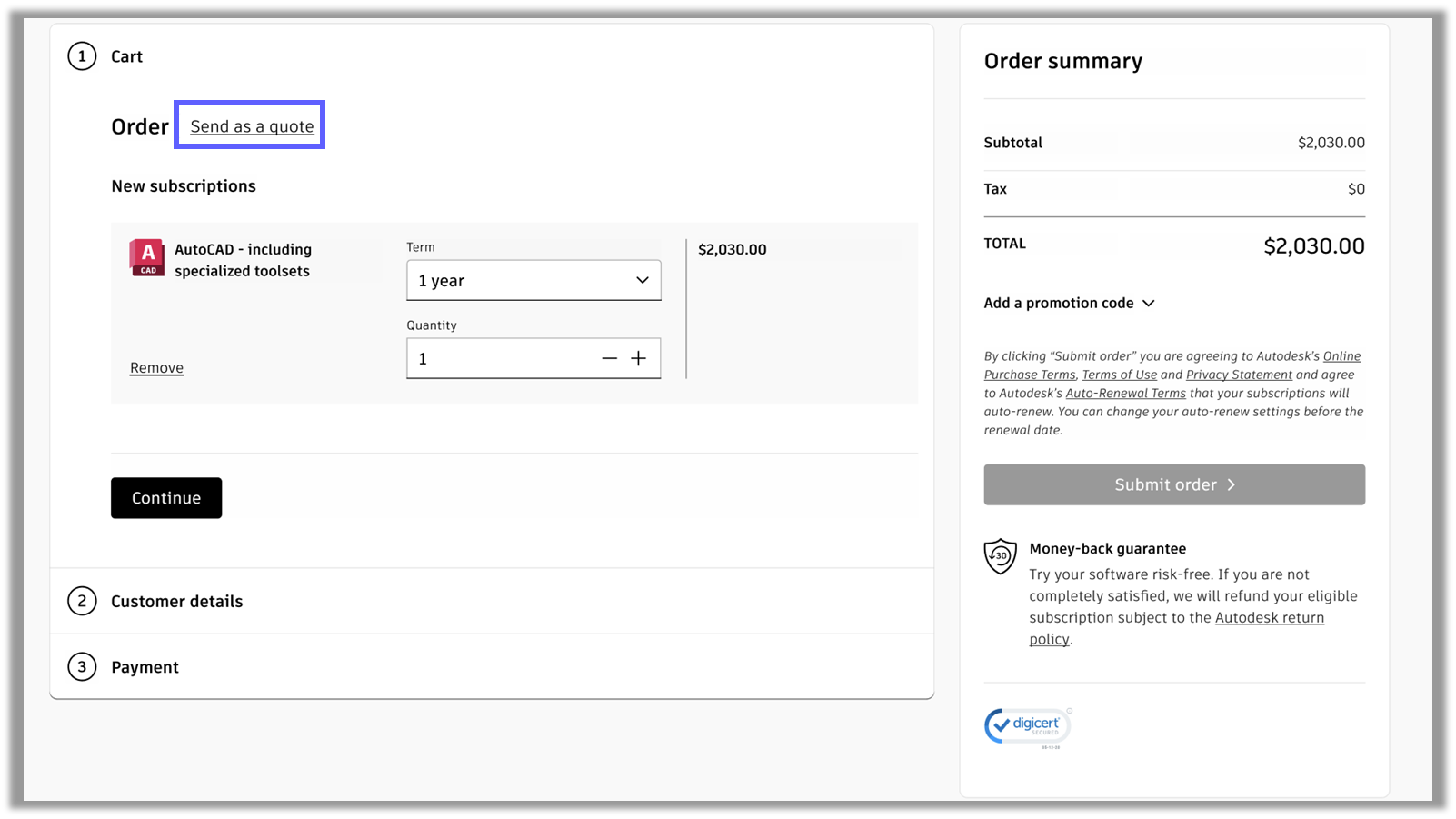Expand Add a promotion code
1456x819 pixels.
[1069, 304]
